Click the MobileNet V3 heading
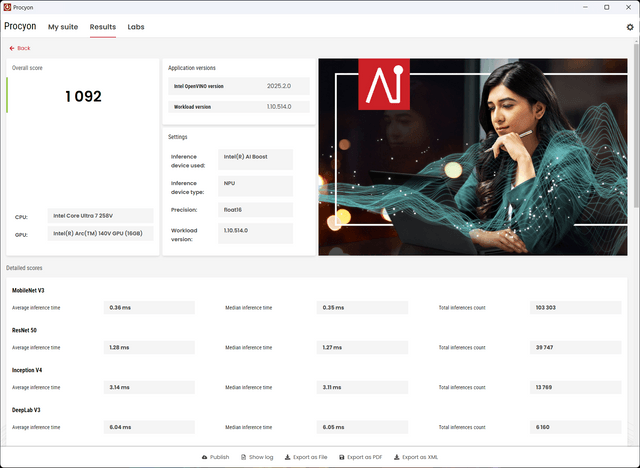The height and width of the screenshot is (468, 640). [28, 291]
